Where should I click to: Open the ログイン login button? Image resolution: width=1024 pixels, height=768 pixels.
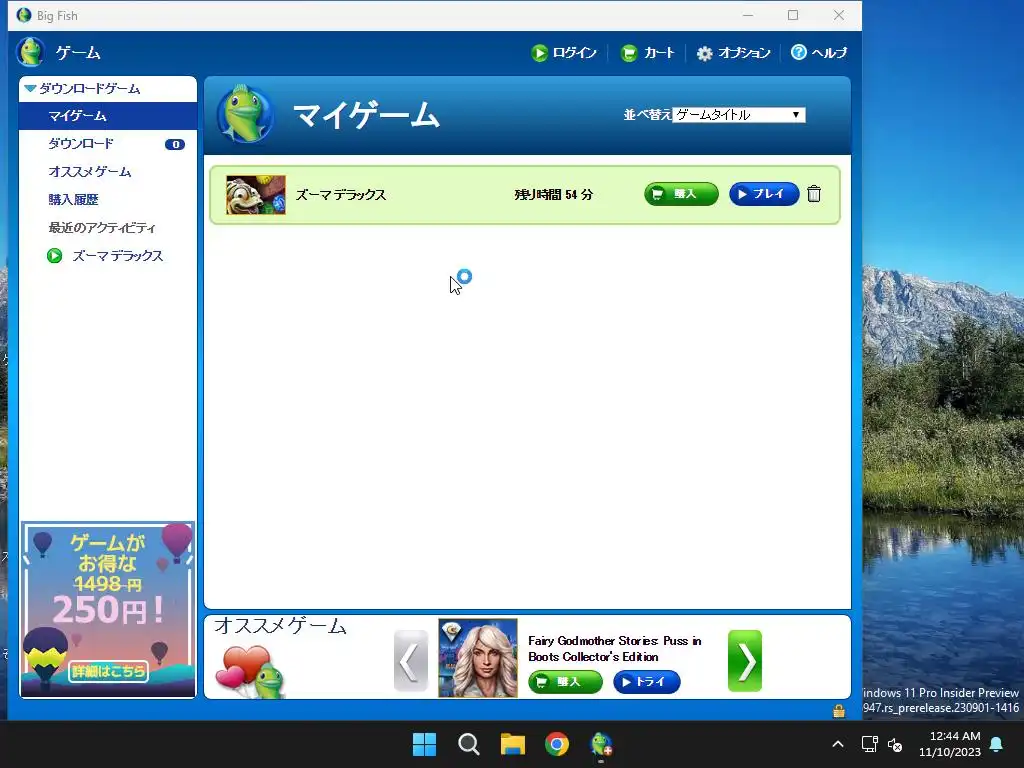564,53
